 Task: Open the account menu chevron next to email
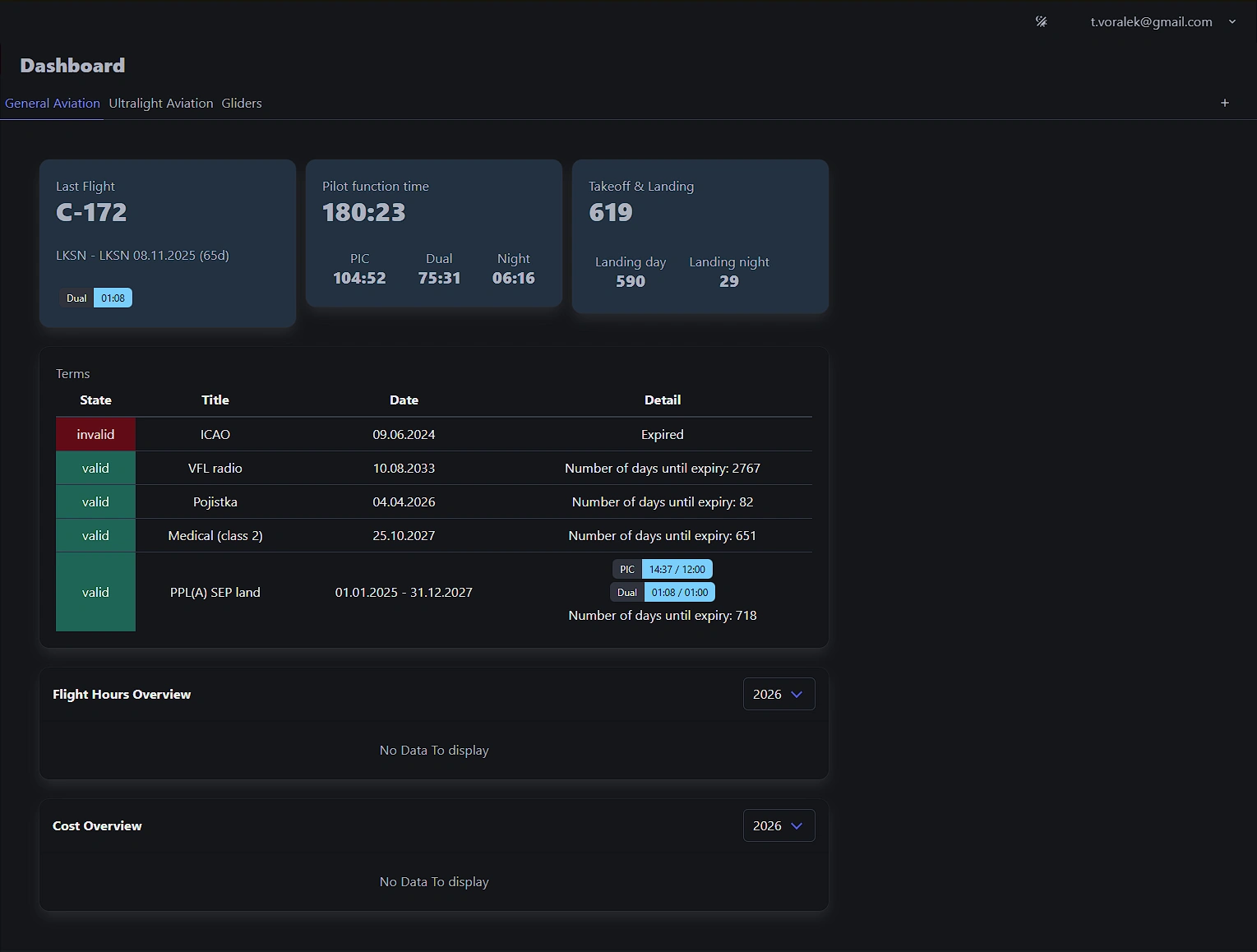(1232, 21)
